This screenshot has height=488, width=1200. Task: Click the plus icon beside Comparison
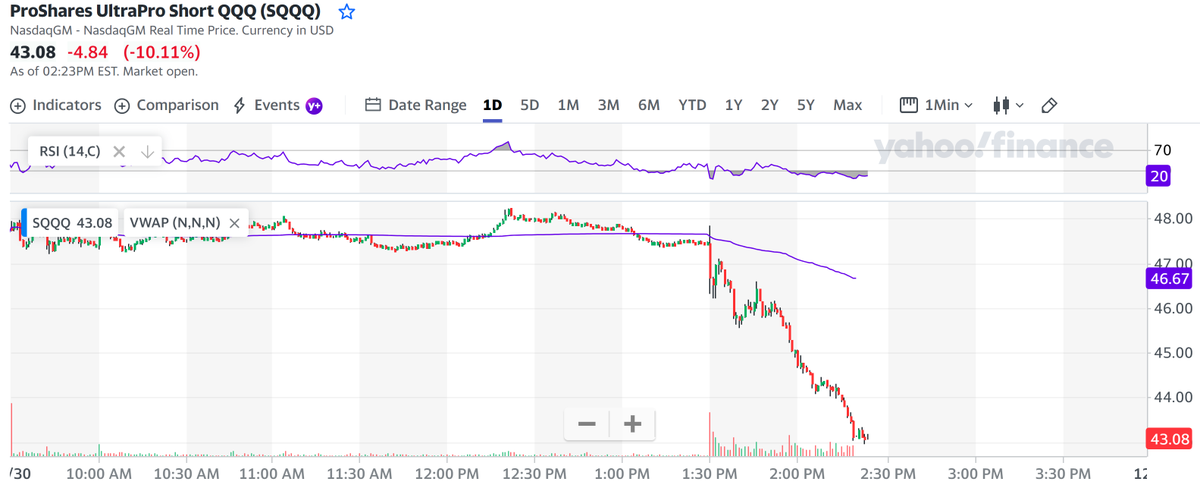[x=122, y=106]
